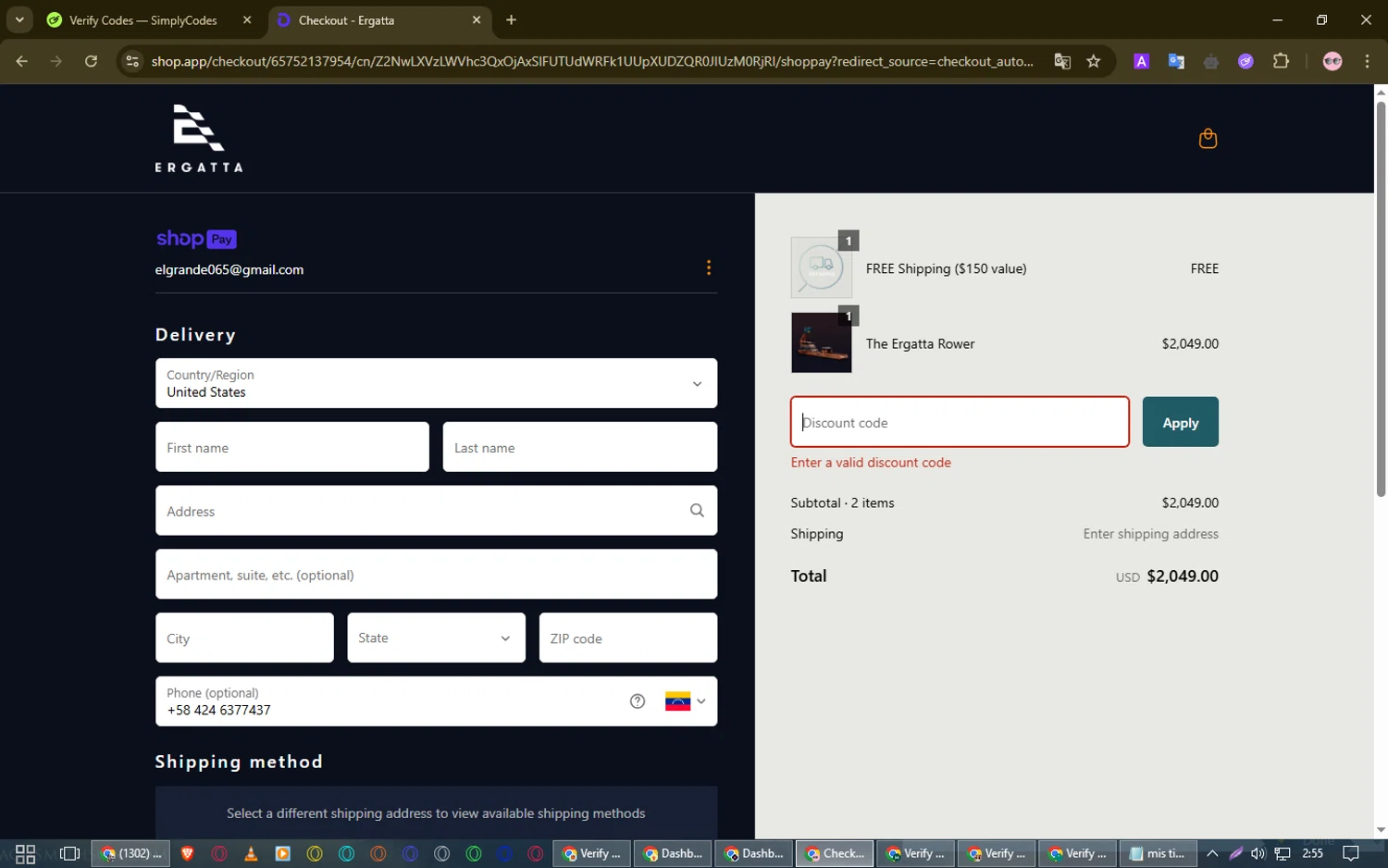Screen dimensions: 1388x868
Task: Click the FREE Shipping product thumbnail
Action: pyautogui.click(x=821, y=267)
